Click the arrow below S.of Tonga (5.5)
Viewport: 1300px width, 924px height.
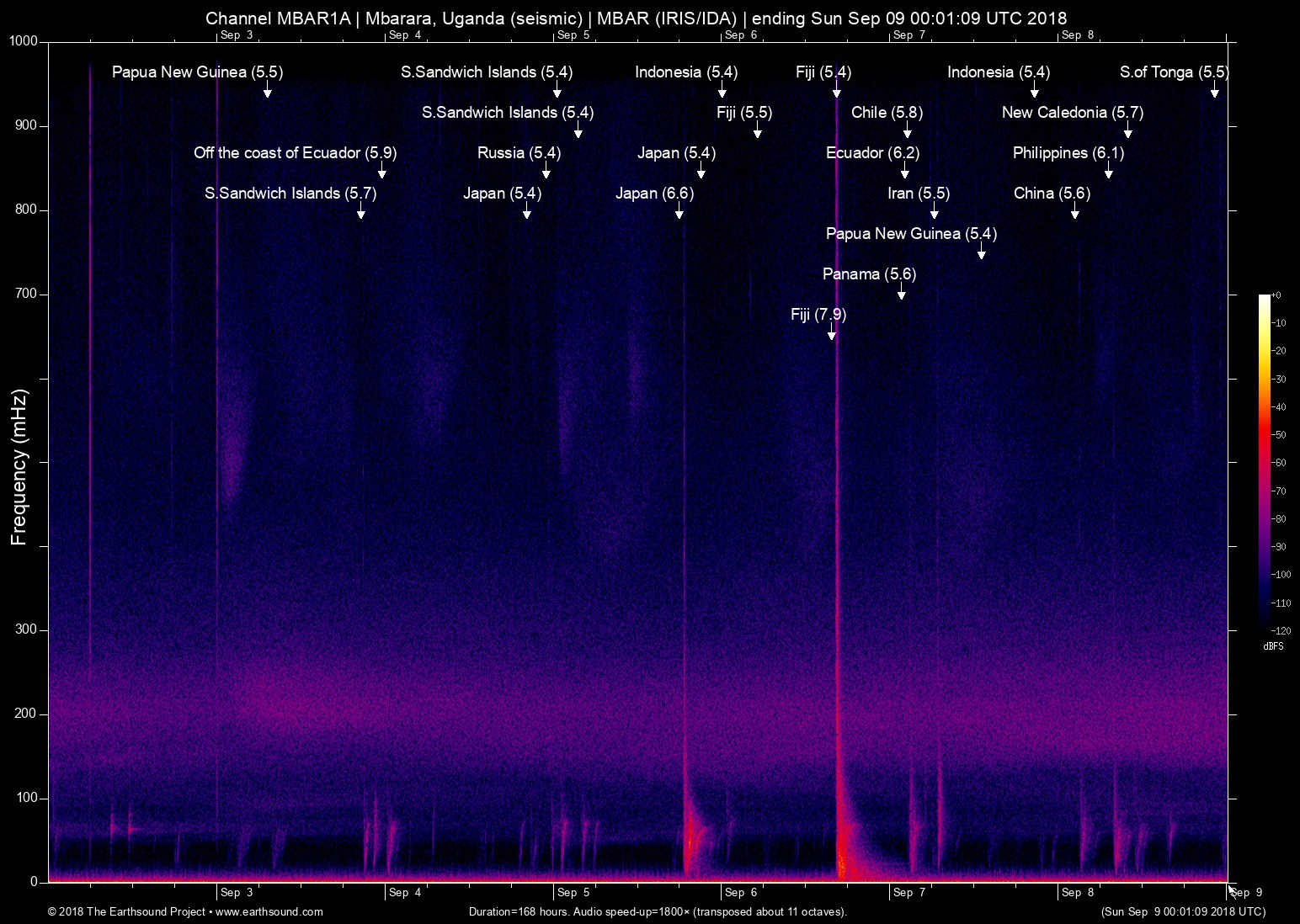coord(1215,89)
